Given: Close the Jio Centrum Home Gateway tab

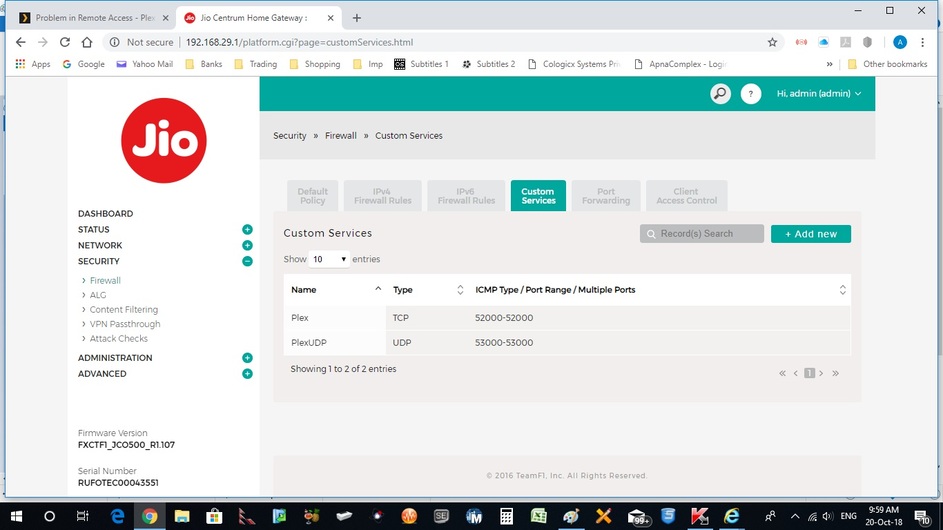Looking at the screenshot, I should click(x=330, y=18).
